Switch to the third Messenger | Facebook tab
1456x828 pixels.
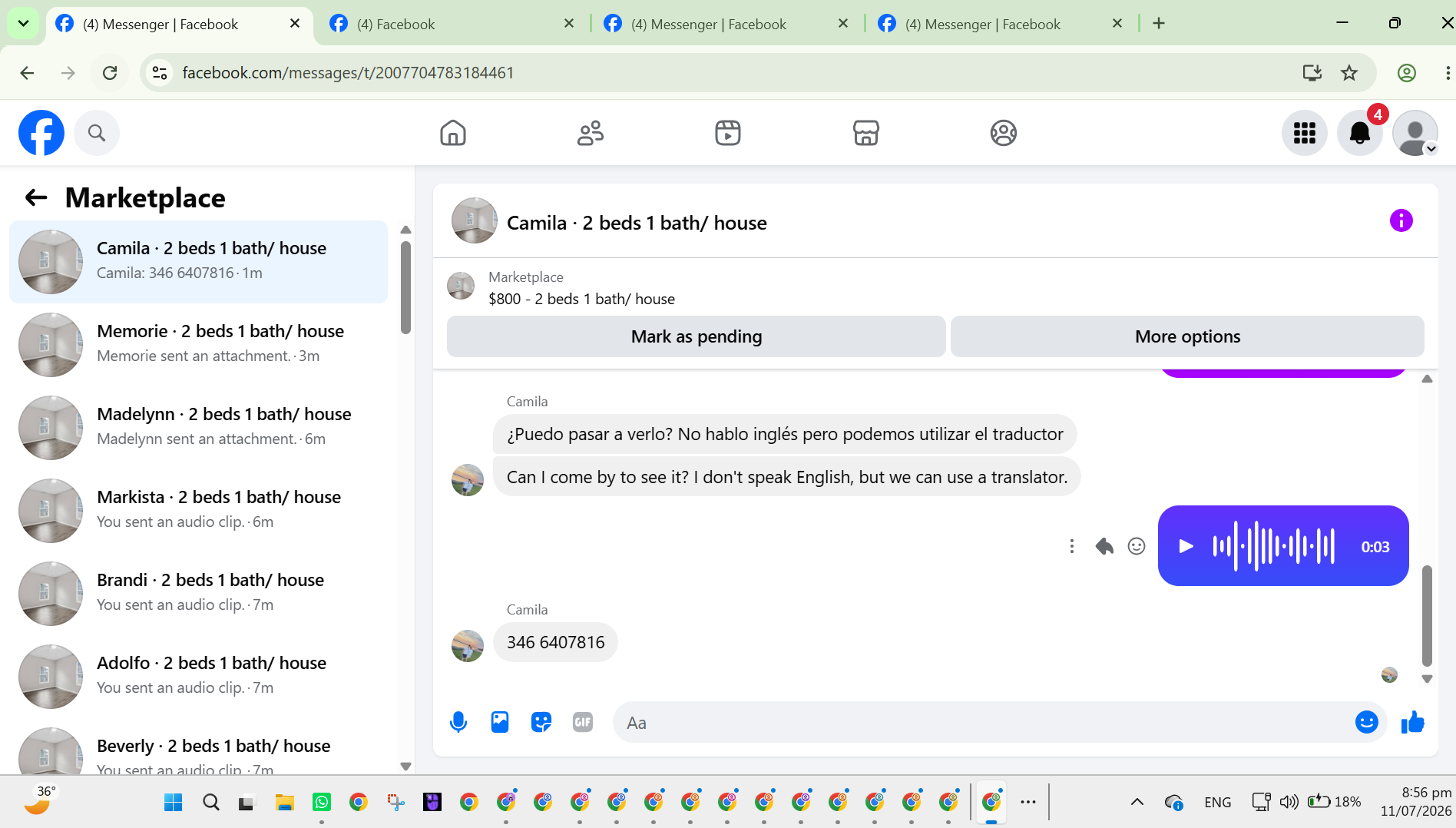click(x=726, y=24)
